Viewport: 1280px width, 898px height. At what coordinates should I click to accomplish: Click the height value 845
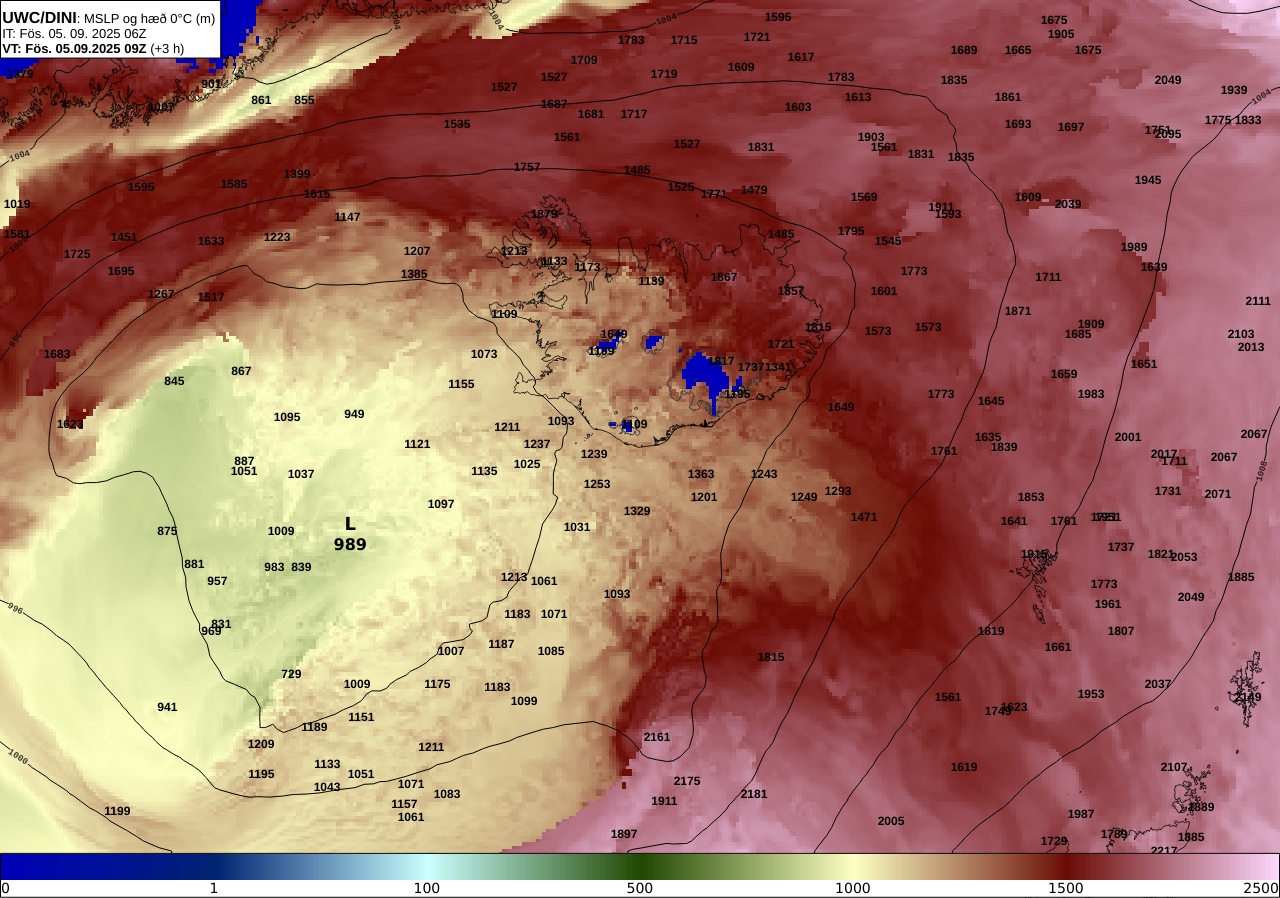click(x=174, y=381)
